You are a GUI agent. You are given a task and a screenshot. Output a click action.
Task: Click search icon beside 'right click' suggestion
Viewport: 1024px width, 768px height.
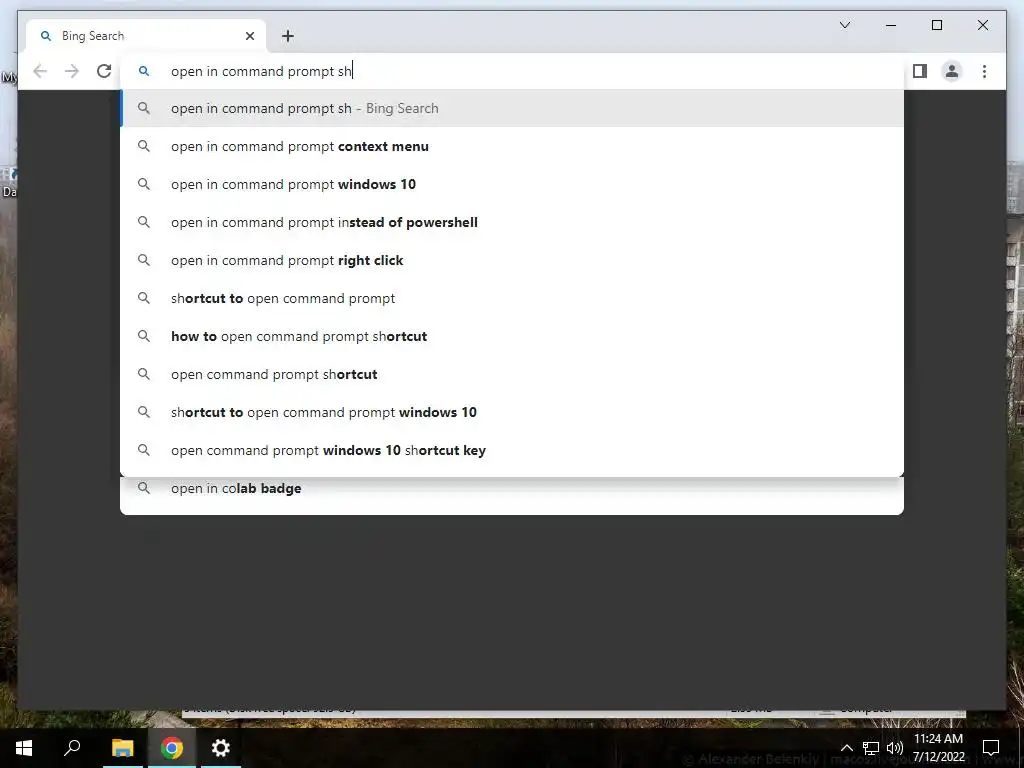click(x=144, y=260)
